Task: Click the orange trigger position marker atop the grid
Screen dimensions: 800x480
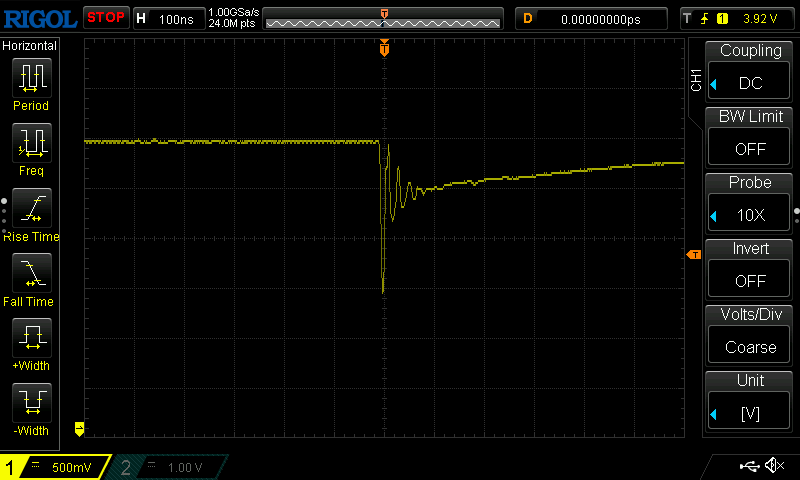Action: (384, 48)
